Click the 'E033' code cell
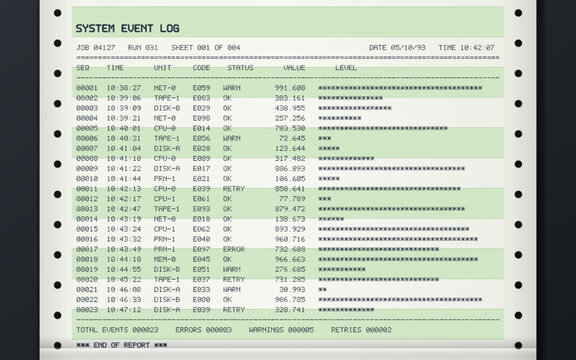Screen dimensions: 576x360 pyautogui.click(x=201, y=289)
